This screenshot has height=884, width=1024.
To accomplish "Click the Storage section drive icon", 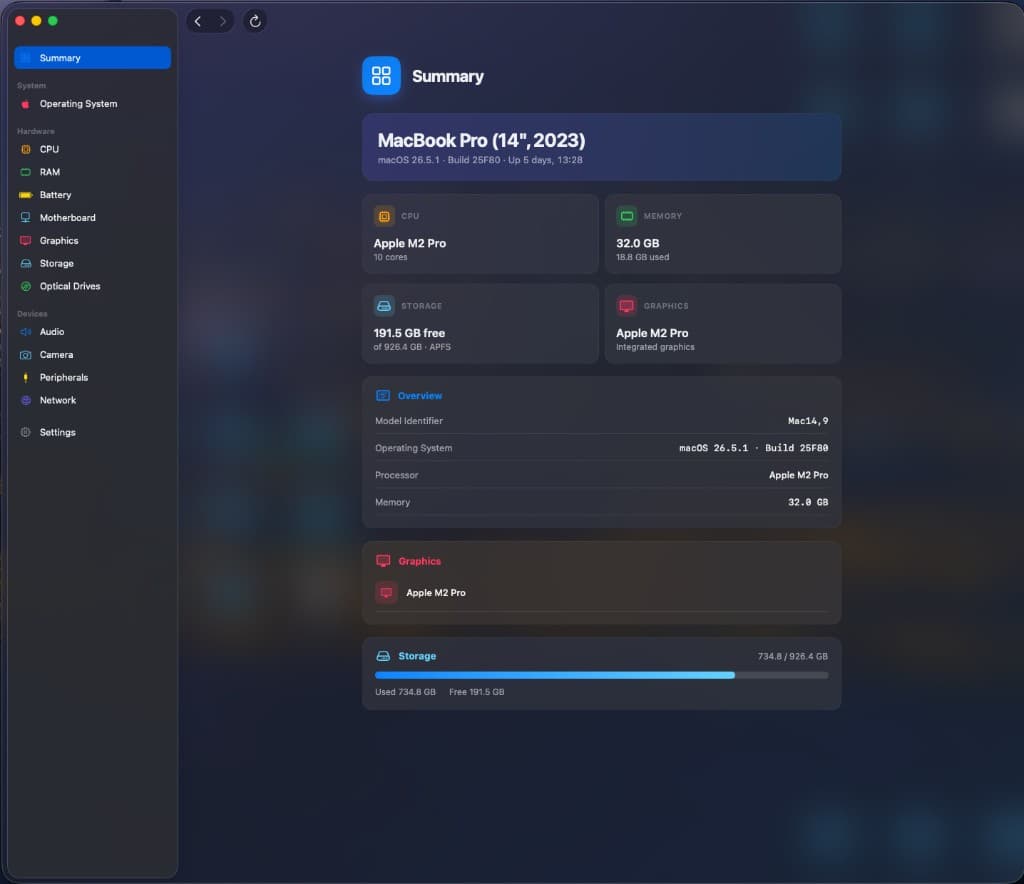I will click(383, 656).
